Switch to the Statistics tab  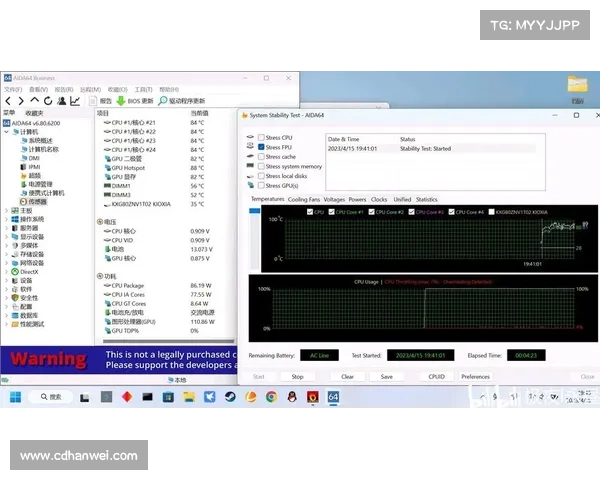coord(427,199)
